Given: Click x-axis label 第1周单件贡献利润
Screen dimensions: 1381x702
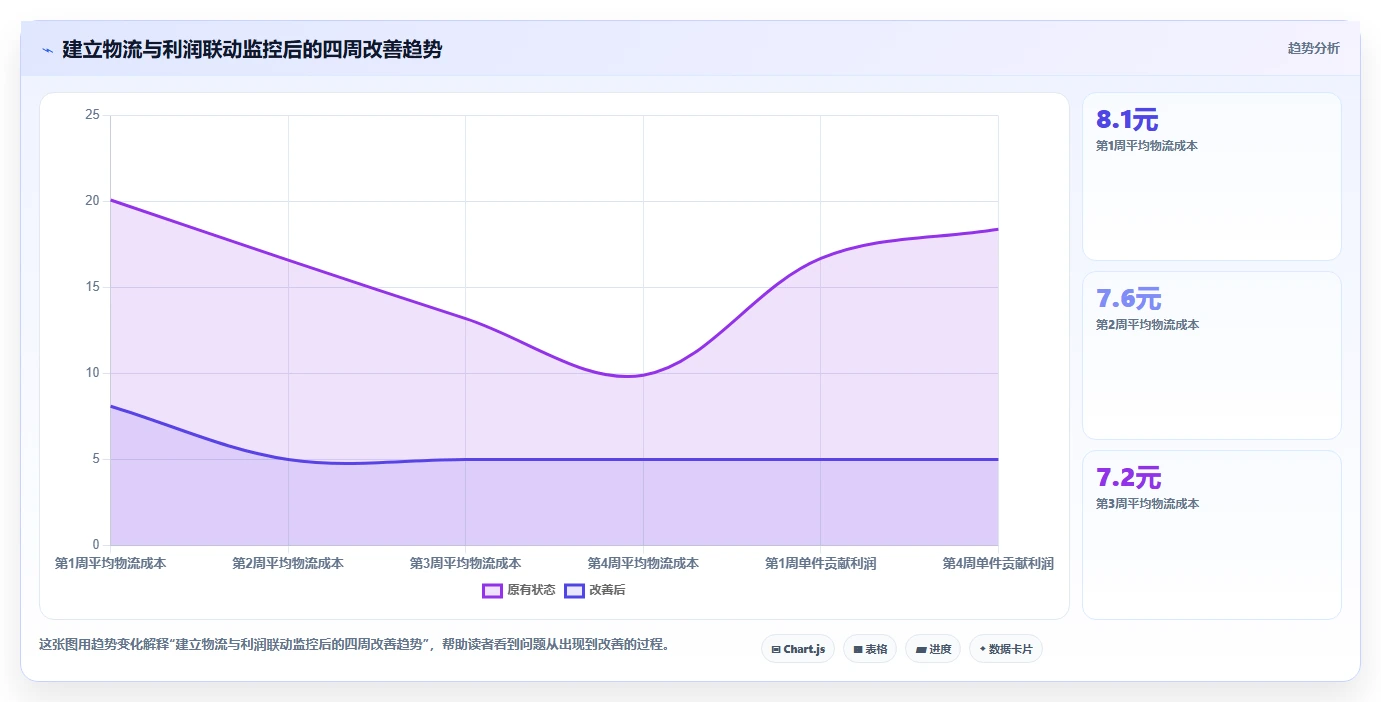Looking at the screenshot, I should [821, 564].
